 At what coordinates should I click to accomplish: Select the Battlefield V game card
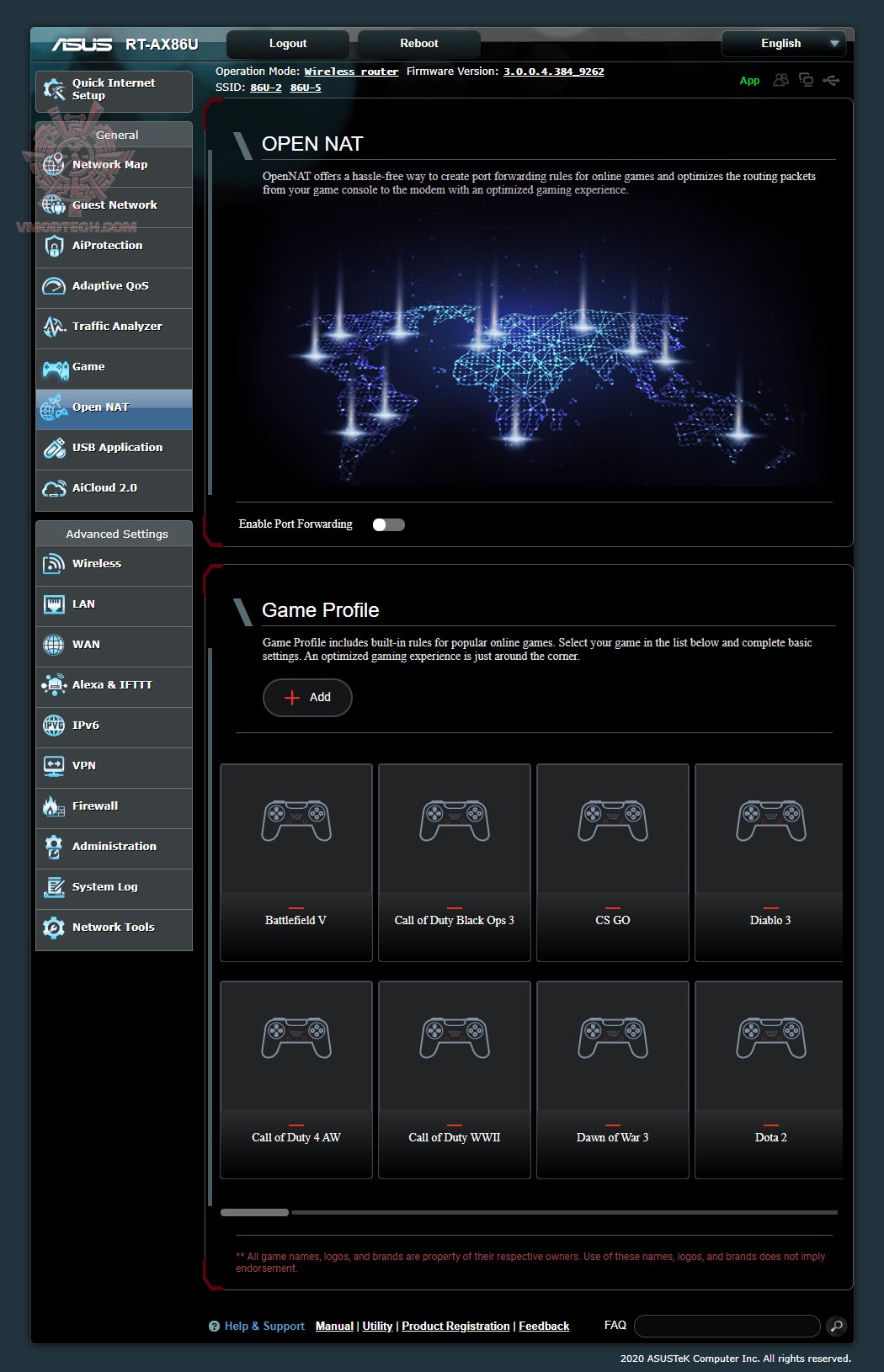pos(296,863)
